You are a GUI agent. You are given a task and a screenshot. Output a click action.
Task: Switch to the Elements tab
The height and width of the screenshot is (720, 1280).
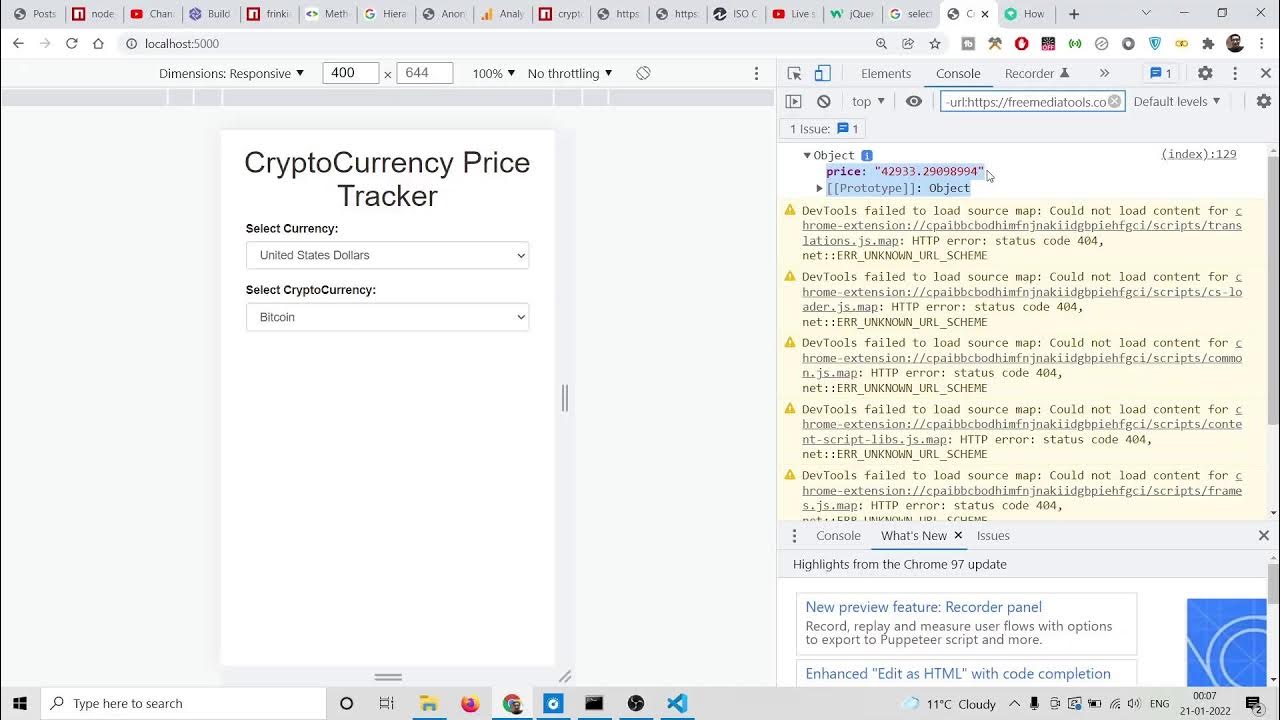pyautogui.click(x=885, y=73)
